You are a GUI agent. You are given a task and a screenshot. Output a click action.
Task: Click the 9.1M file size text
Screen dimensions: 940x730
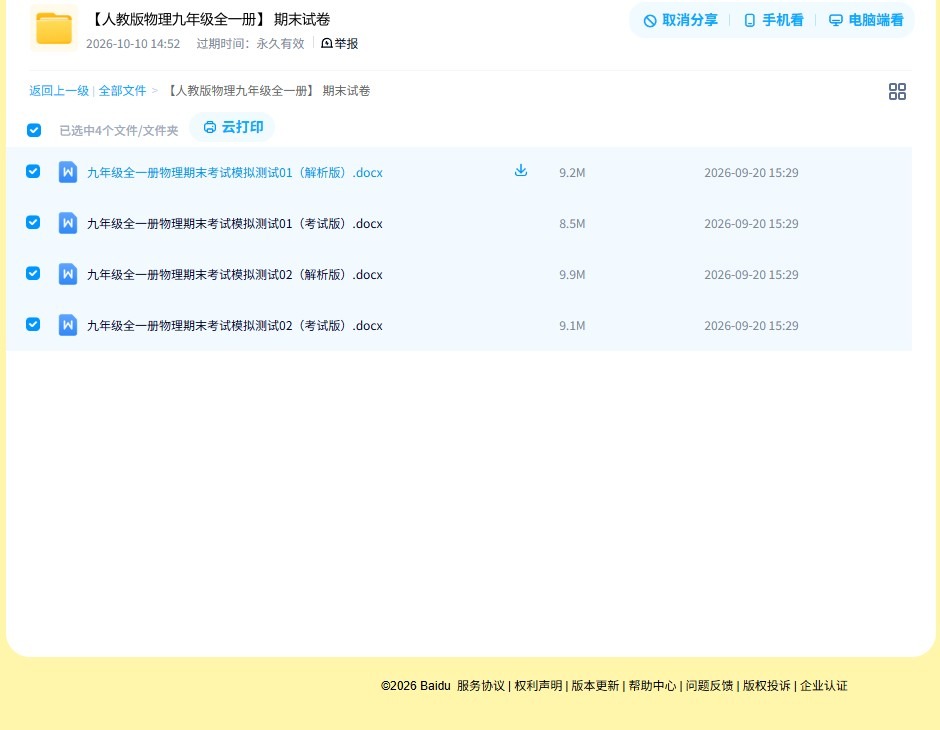click(x=572, y=325)
